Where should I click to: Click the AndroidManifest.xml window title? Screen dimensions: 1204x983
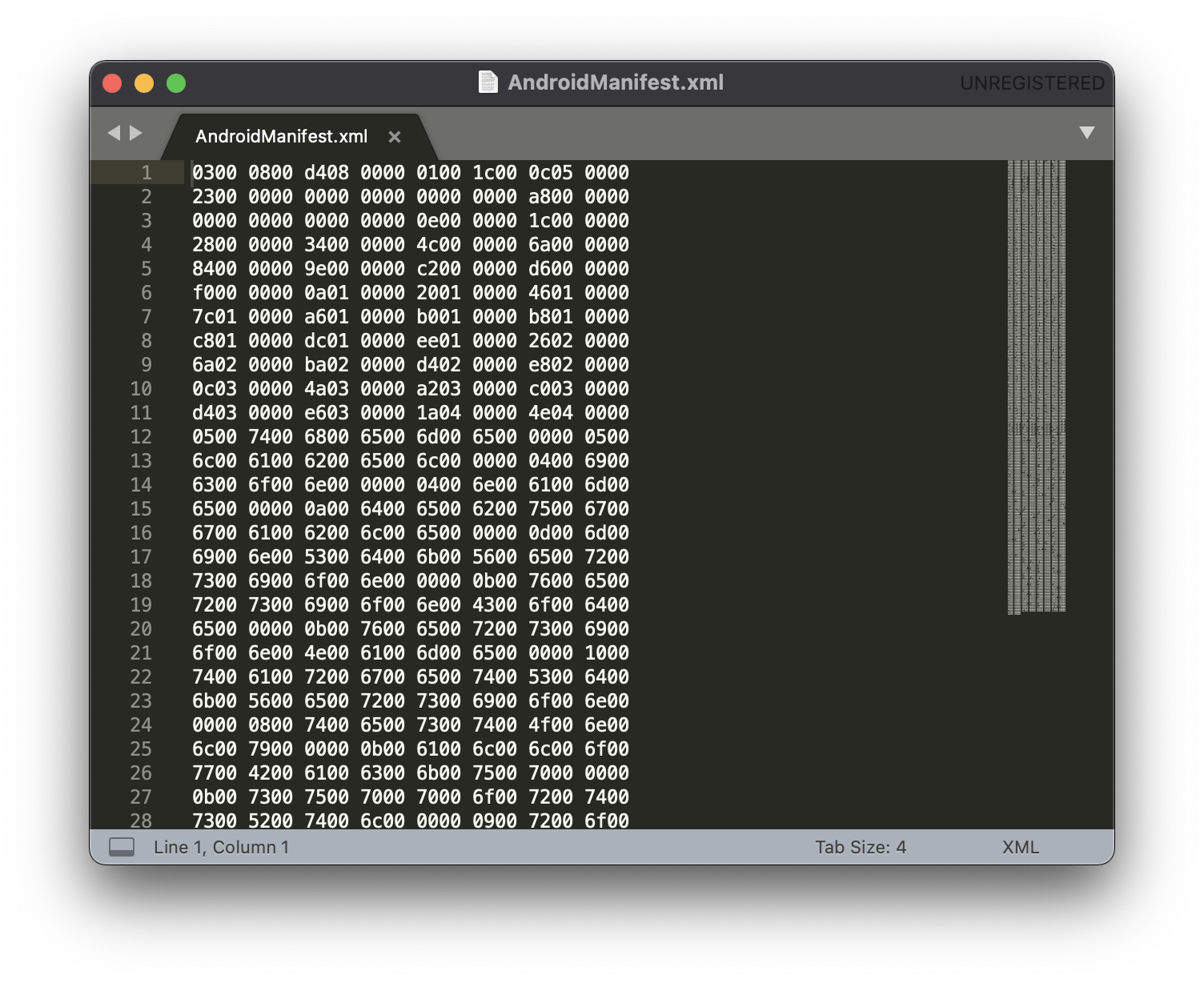pos(616,82)
